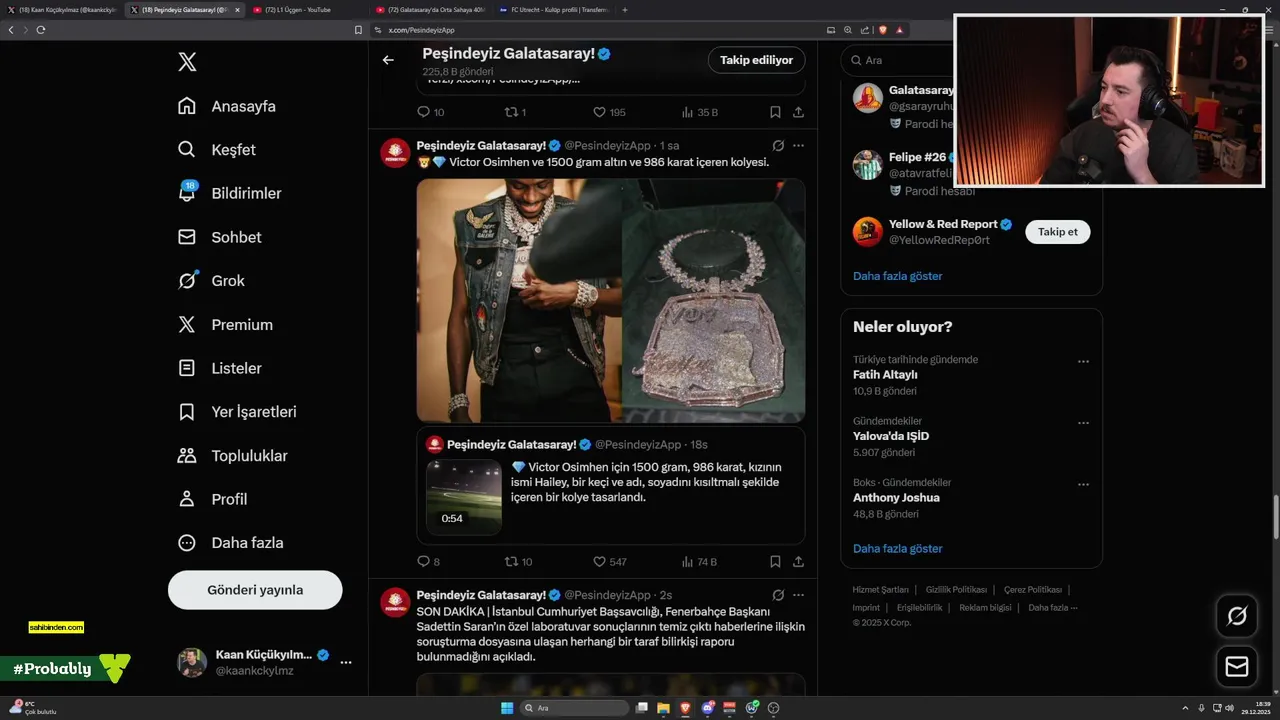Screen dimensions: 1280x720
Task: Open Gizlilik Politikası footer link
Action: [x=956, y=590]
